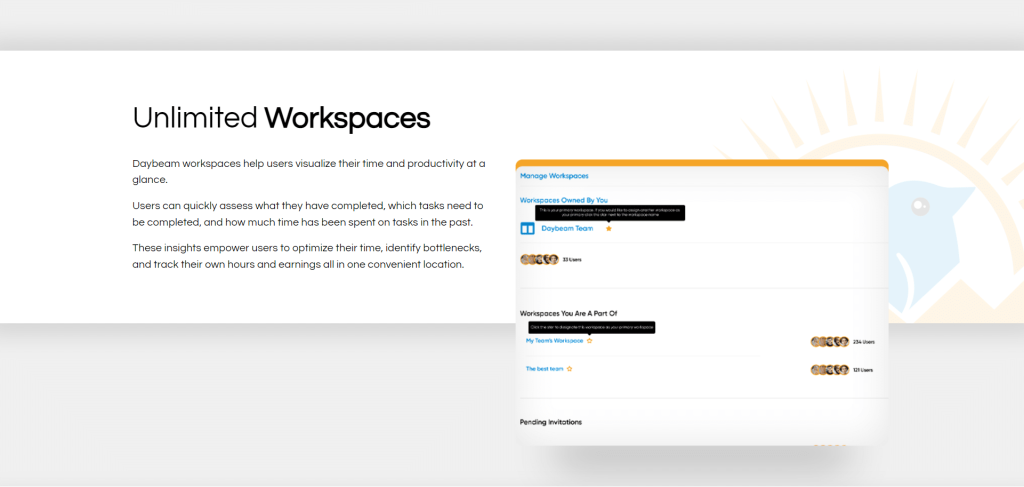This screenshot has height=487, width=1024.
Task: Toggle the star next to The best team
Action: [570, 369]
